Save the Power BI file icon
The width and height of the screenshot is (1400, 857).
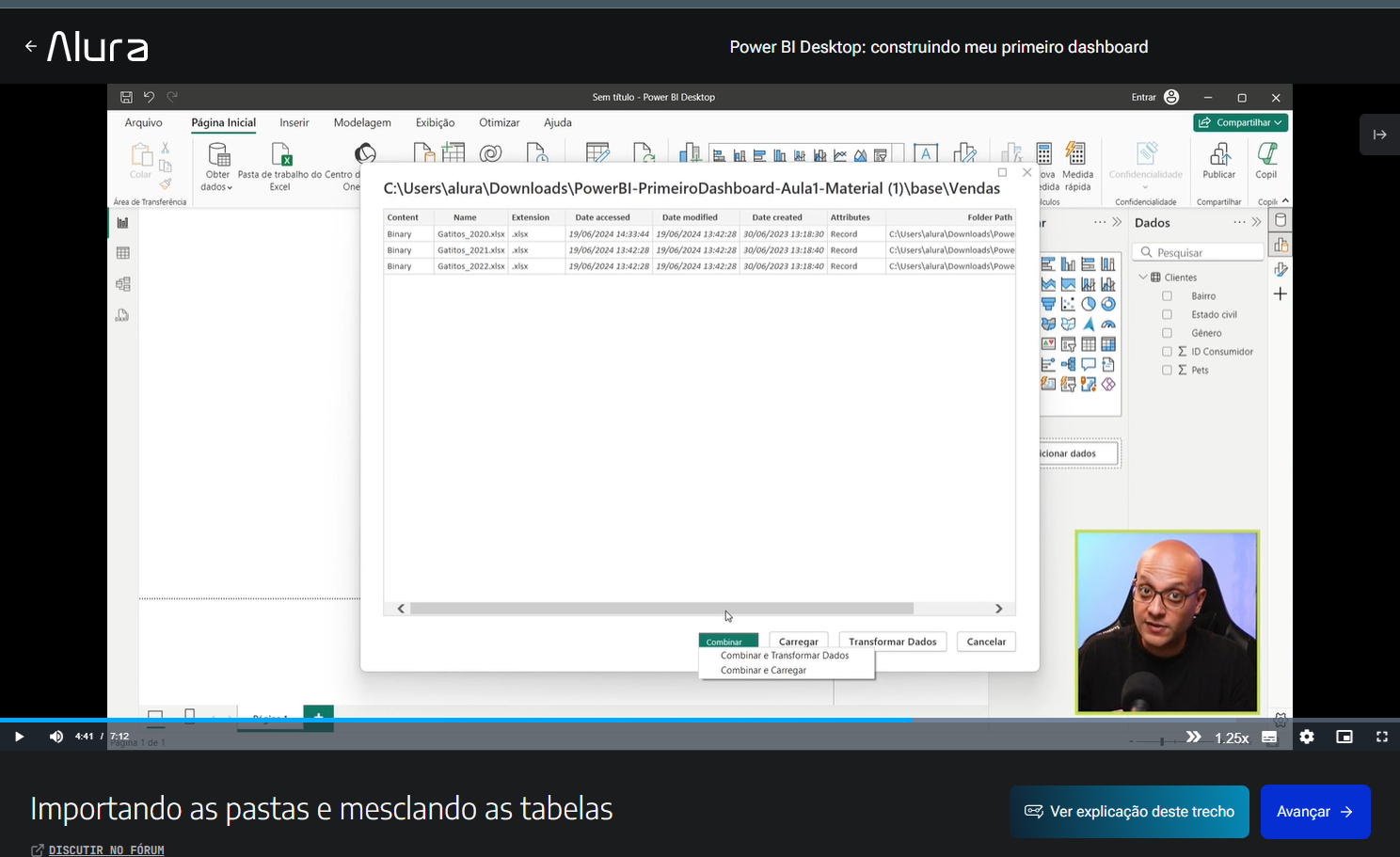click(126, 97)
